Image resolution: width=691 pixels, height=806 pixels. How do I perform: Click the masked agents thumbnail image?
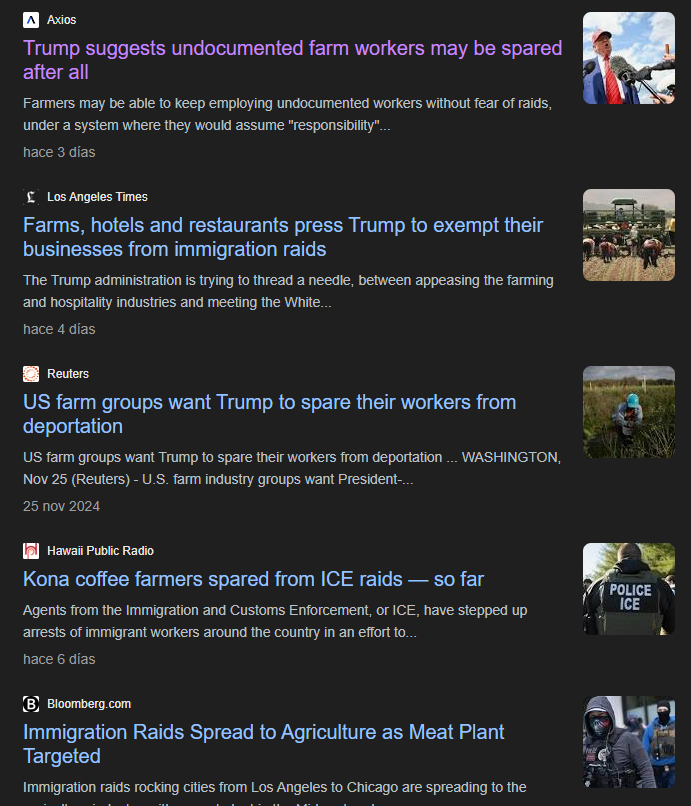coord(629,742)
